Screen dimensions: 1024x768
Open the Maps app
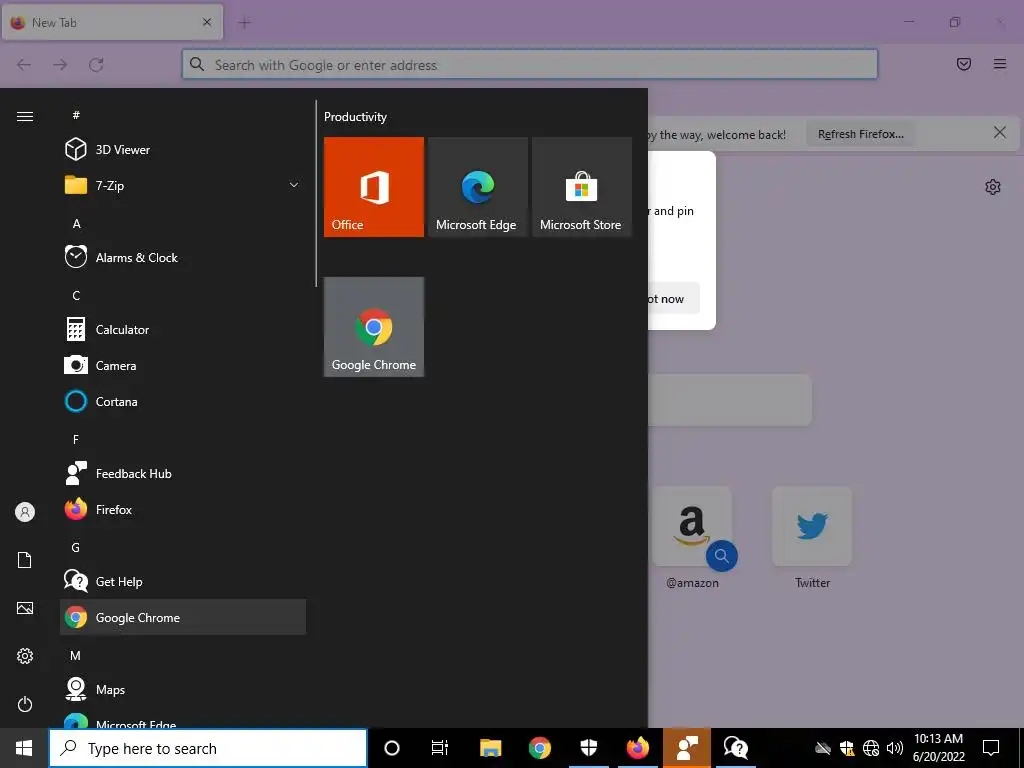(183, 690)
